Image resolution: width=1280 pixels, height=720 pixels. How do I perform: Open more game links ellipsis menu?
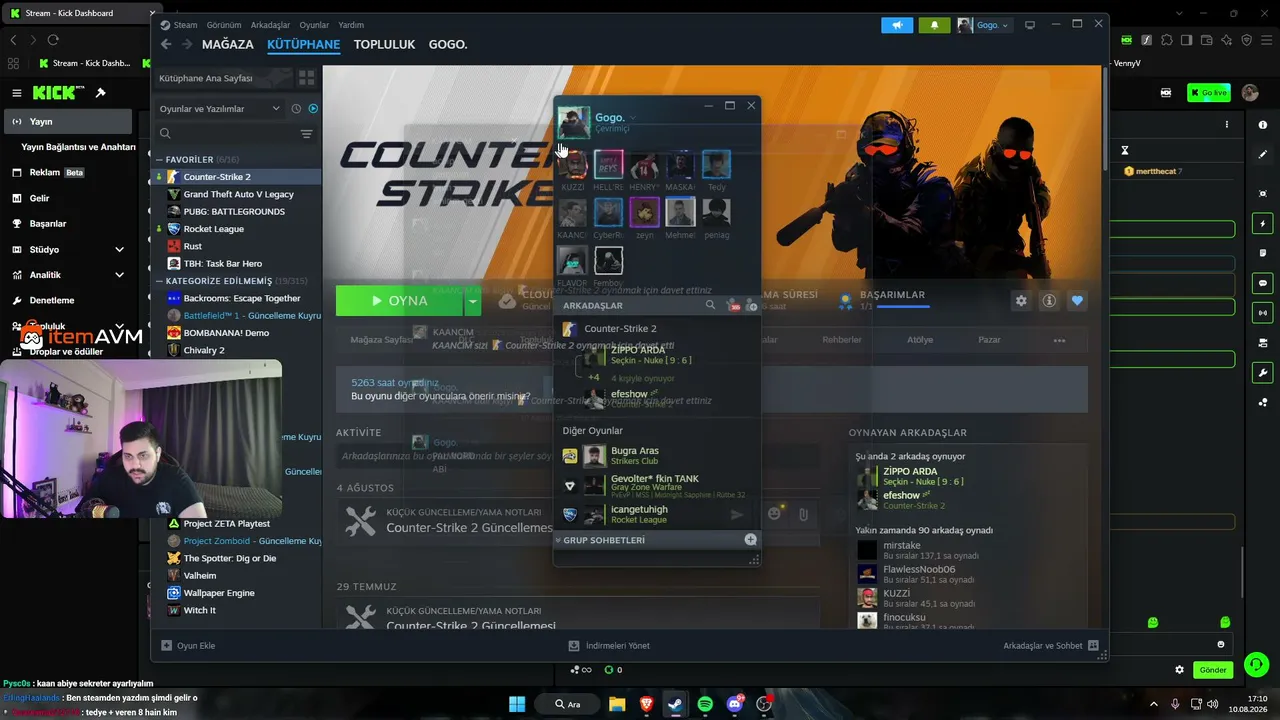click(1059, 340)
